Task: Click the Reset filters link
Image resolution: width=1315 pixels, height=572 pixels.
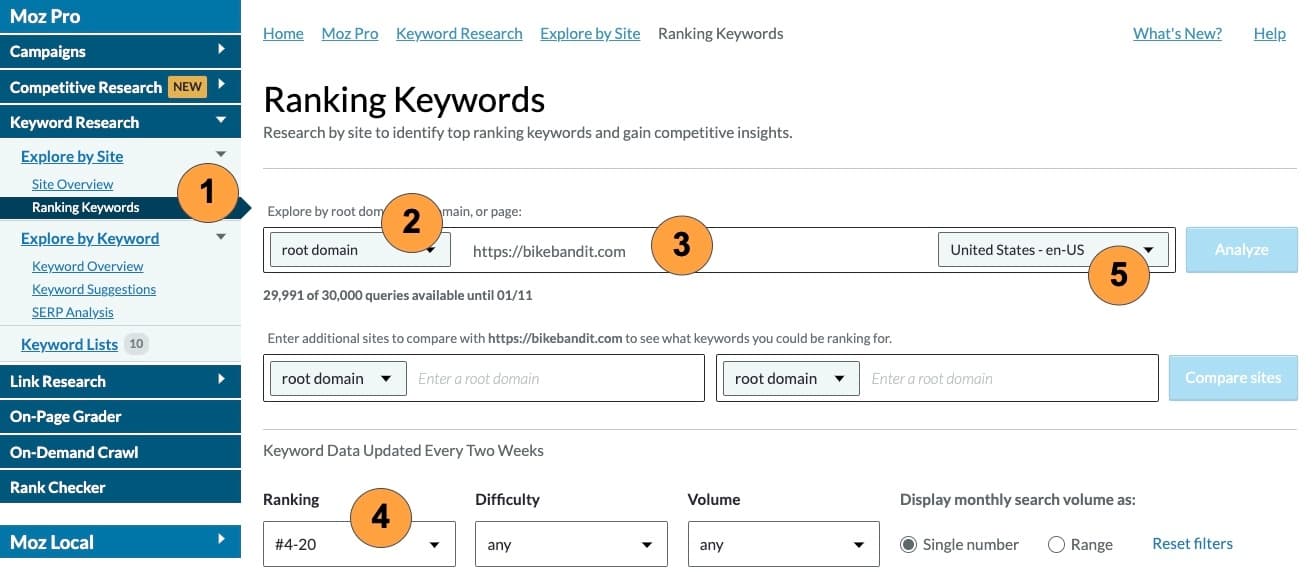Action: coord(1192,544)
